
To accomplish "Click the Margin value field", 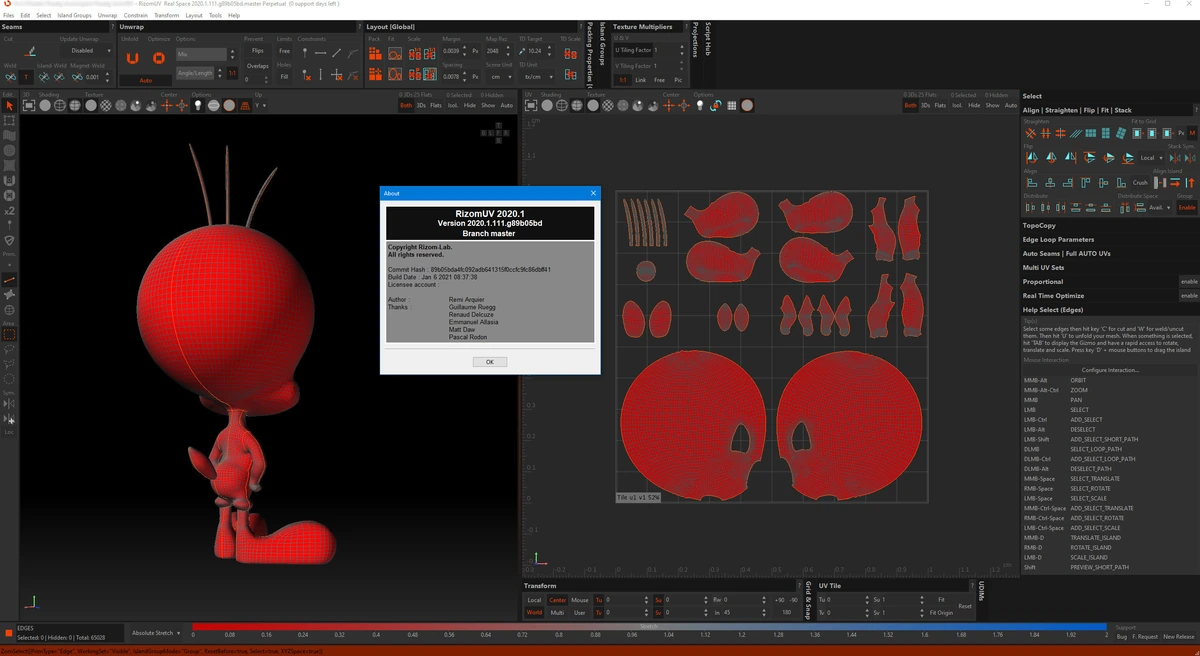I will [452, 51].
